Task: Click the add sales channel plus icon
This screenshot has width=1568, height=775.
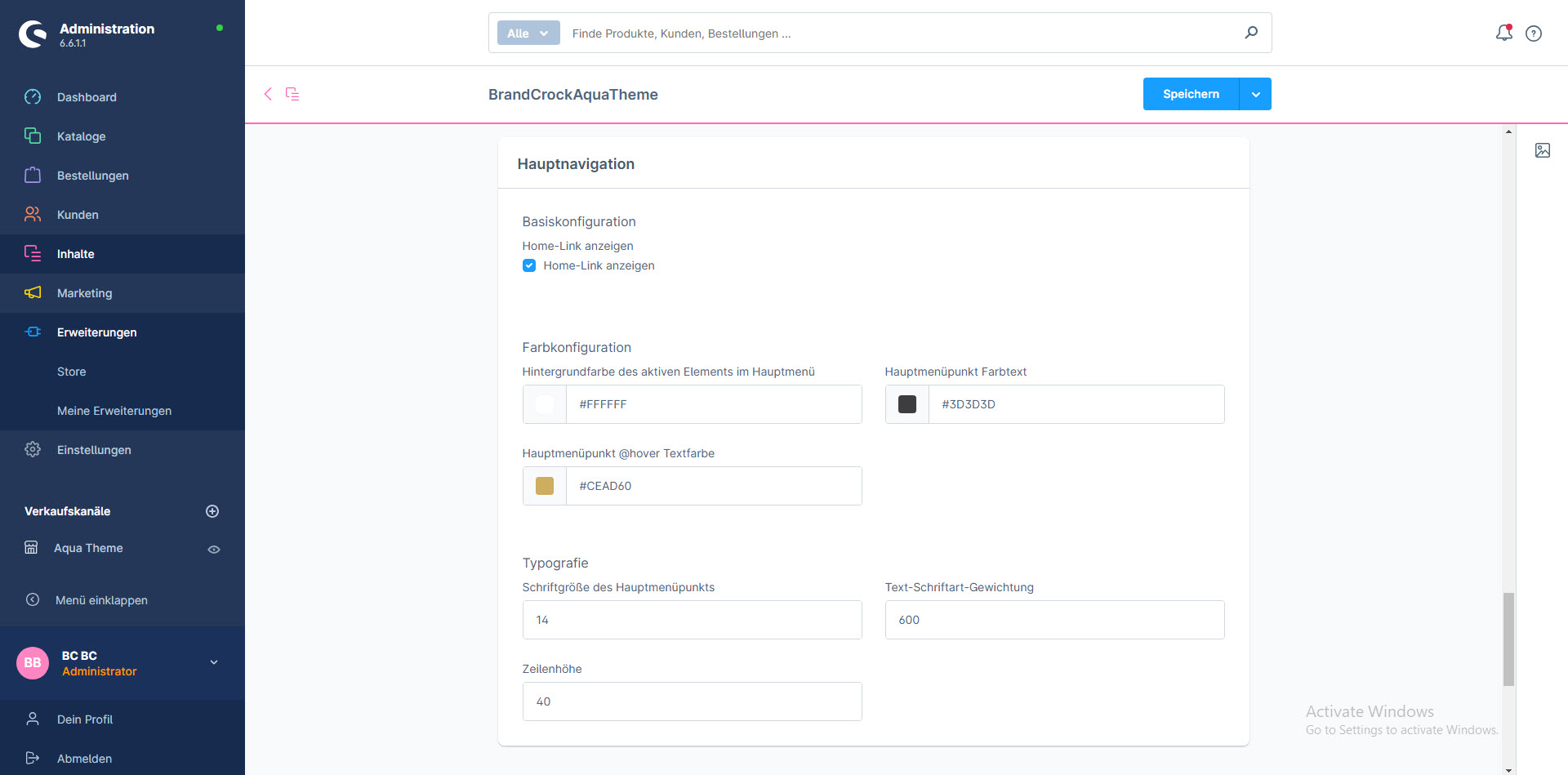Action: [x=212, y=511]
